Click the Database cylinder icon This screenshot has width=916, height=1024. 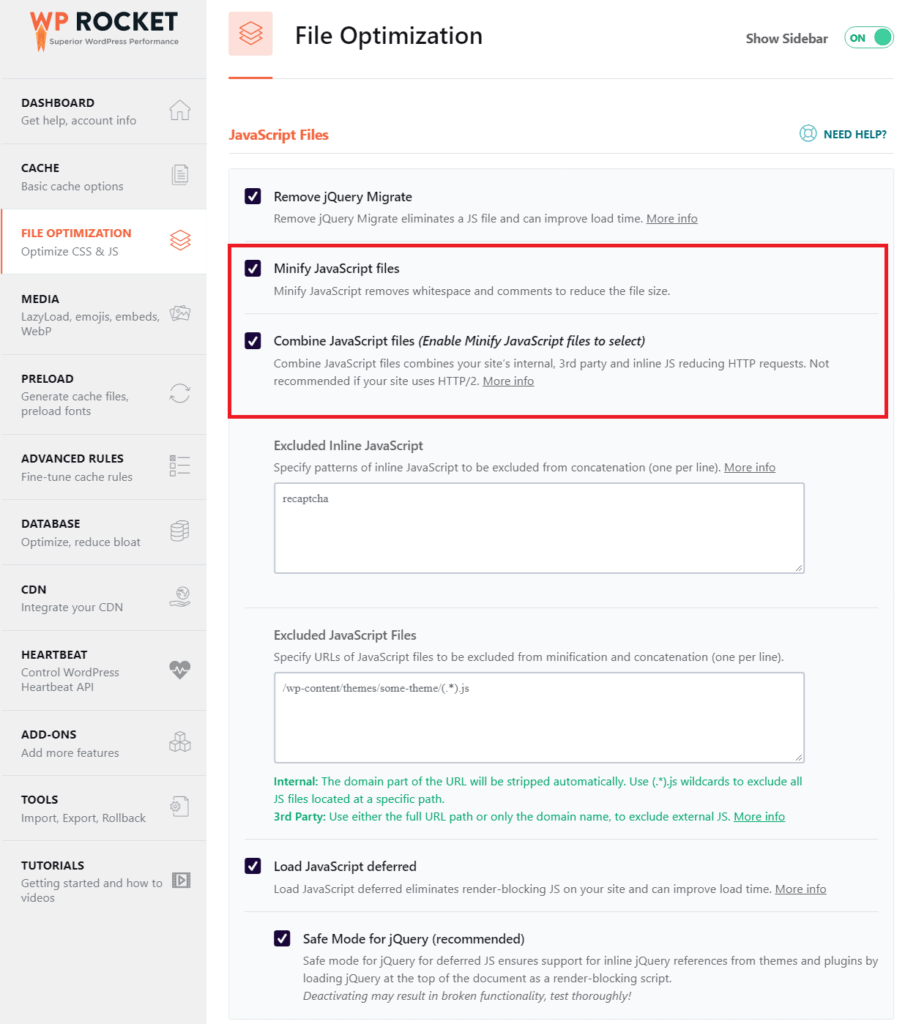(x=180, y=531)
